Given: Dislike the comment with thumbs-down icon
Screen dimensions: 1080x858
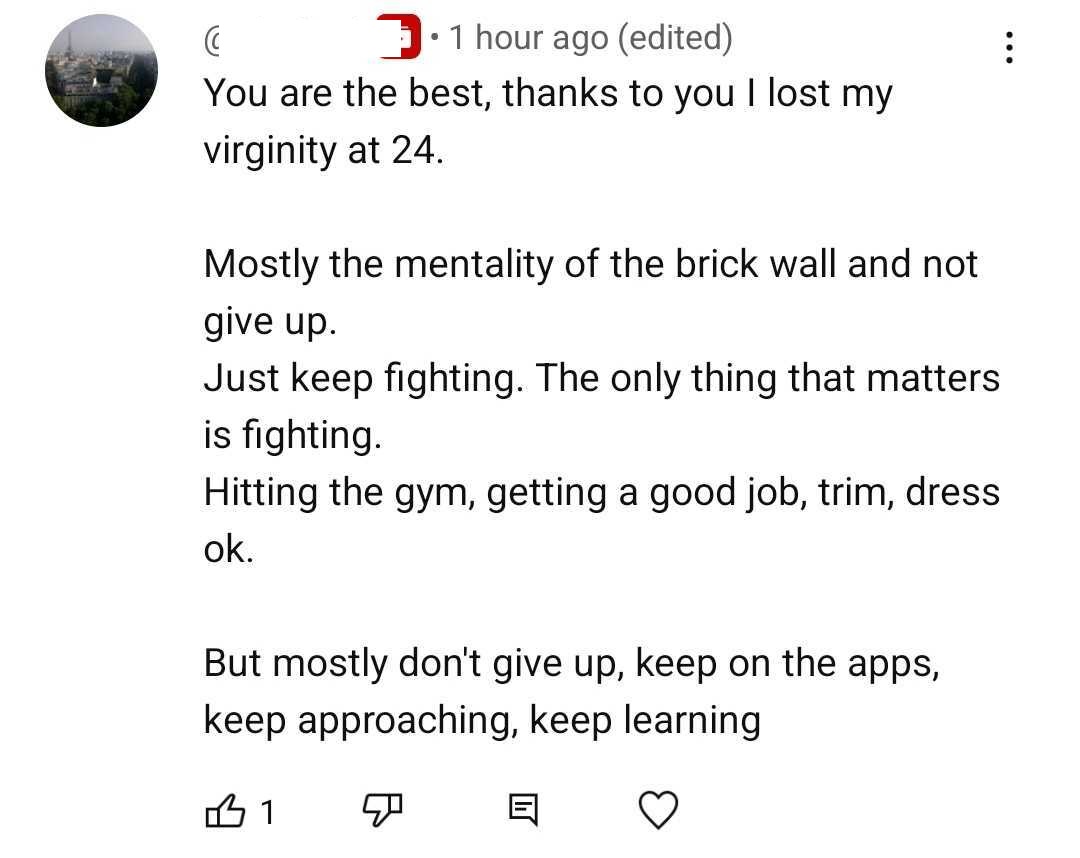Looking at the screenshot, I should [x=381, y=810].
